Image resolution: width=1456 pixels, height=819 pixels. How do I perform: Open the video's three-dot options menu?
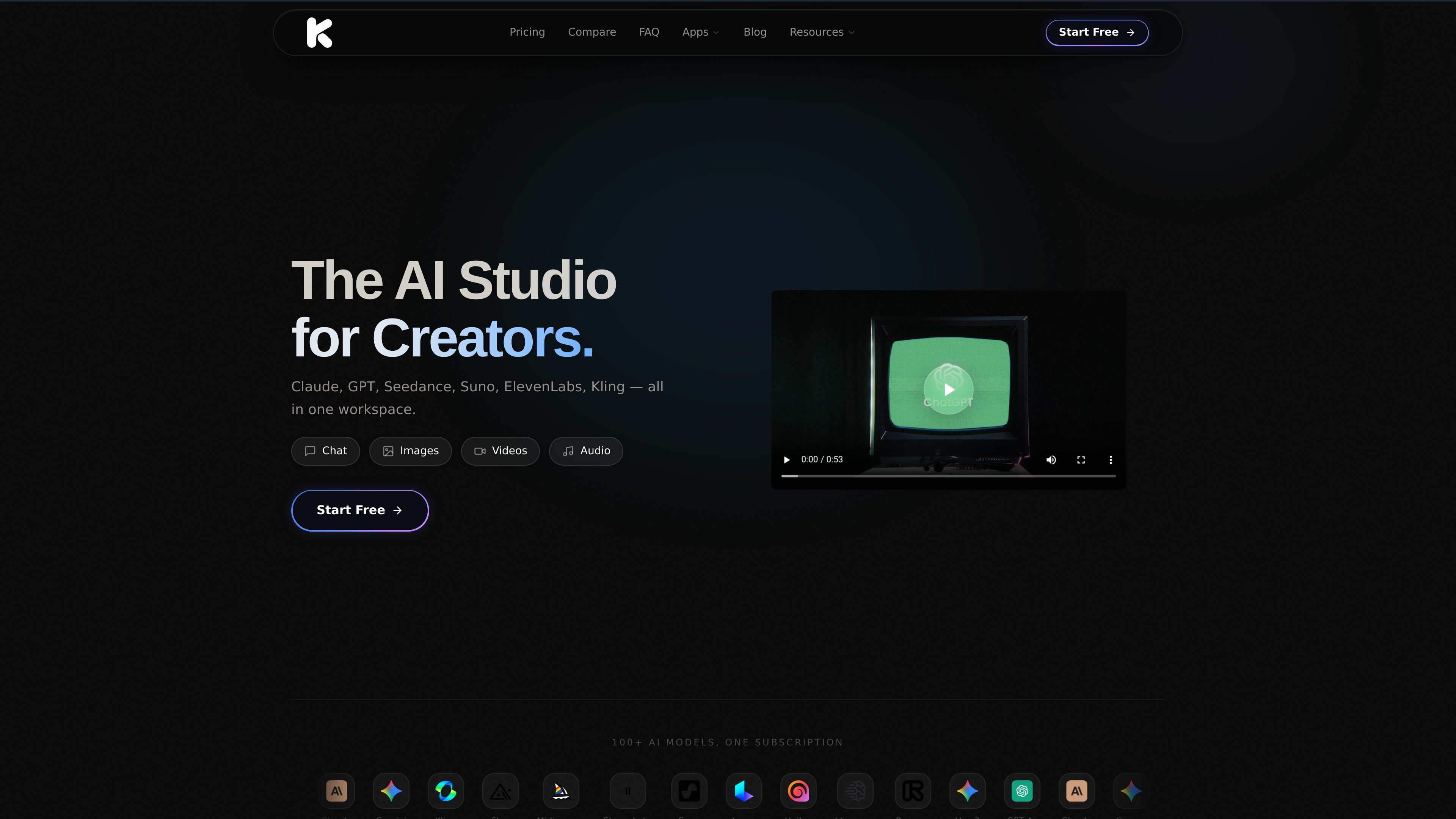click(1111, 460)
